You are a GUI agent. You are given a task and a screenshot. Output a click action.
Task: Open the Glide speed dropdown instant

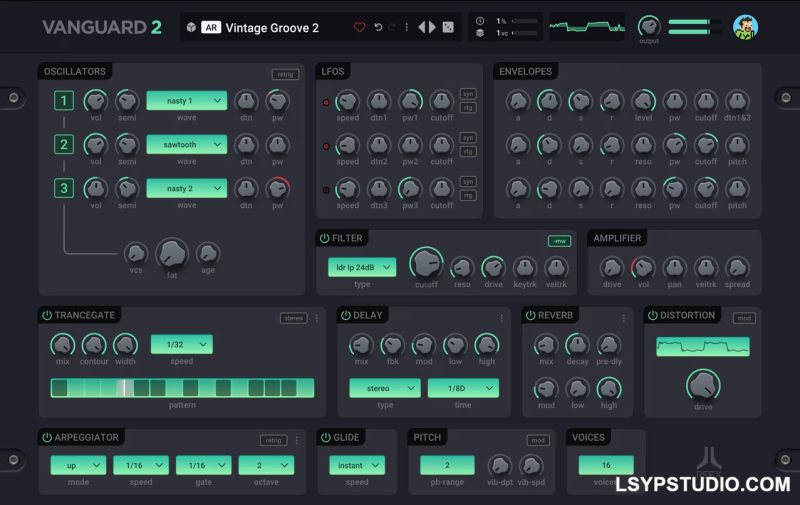coord(357,465)
